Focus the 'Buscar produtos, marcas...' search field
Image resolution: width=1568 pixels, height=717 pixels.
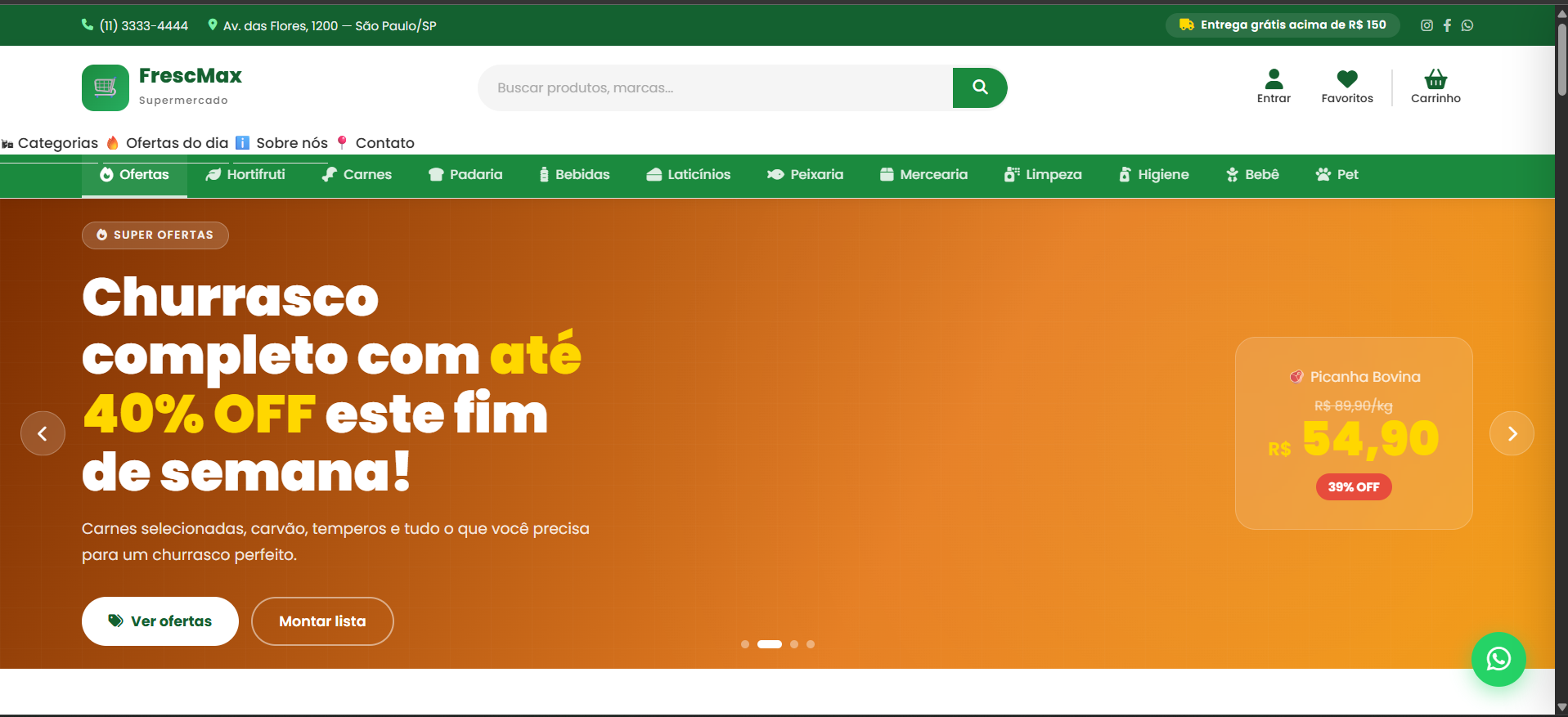[716, 87]
